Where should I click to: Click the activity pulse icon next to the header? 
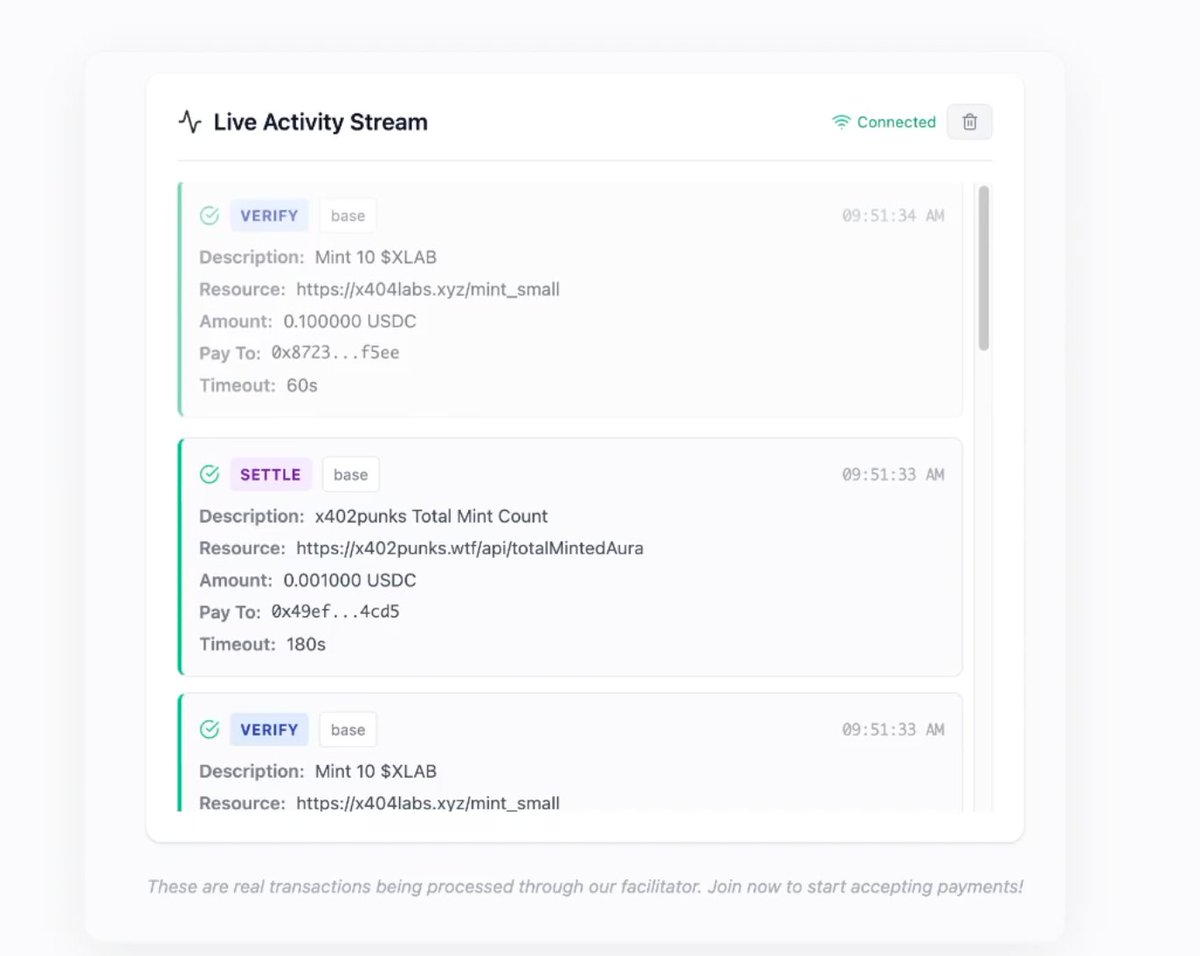click(x=189, y=121)
